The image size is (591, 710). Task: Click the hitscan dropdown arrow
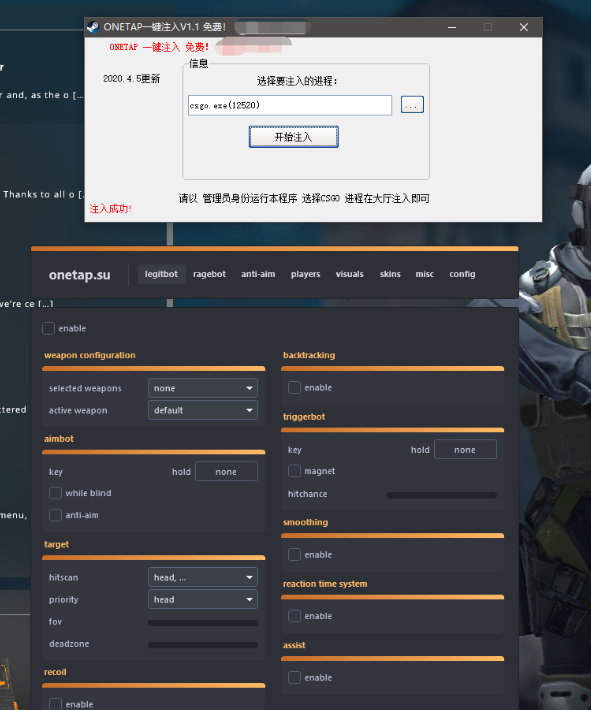[250, 578]
